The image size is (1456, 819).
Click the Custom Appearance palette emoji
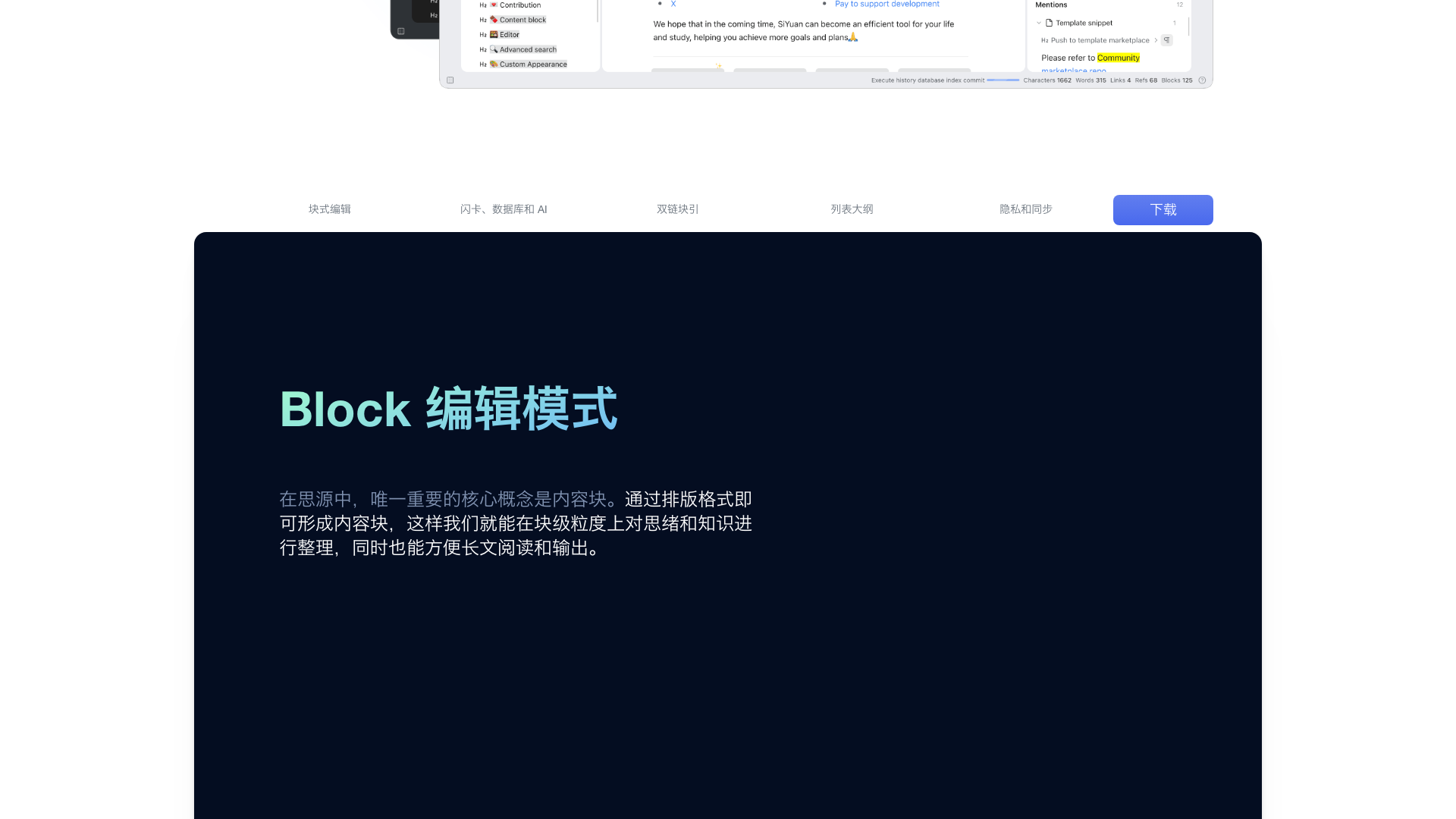pyautogui.click(x=494, y=64)
